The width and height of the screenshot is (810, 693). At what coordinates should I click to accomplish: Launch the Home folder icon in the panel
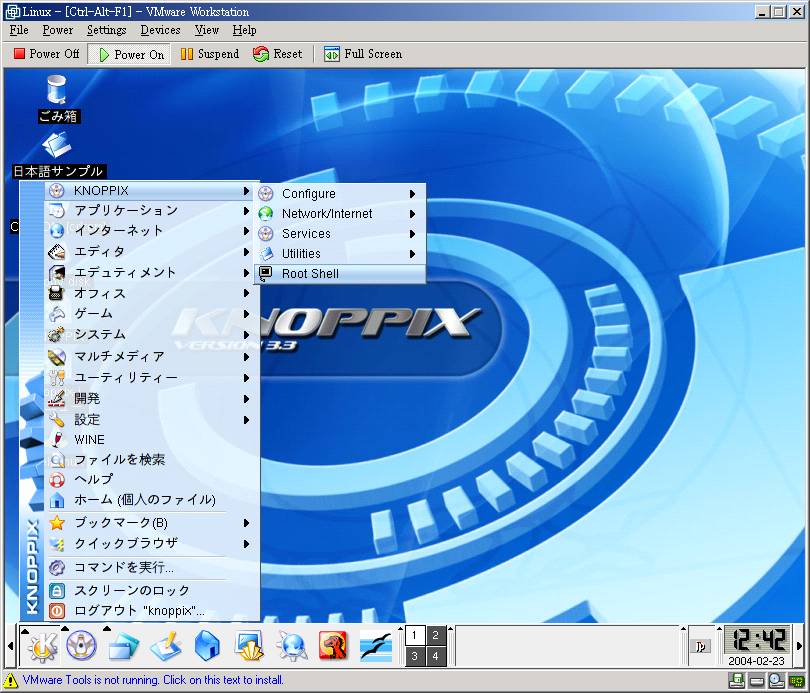[x=207, y=645]
